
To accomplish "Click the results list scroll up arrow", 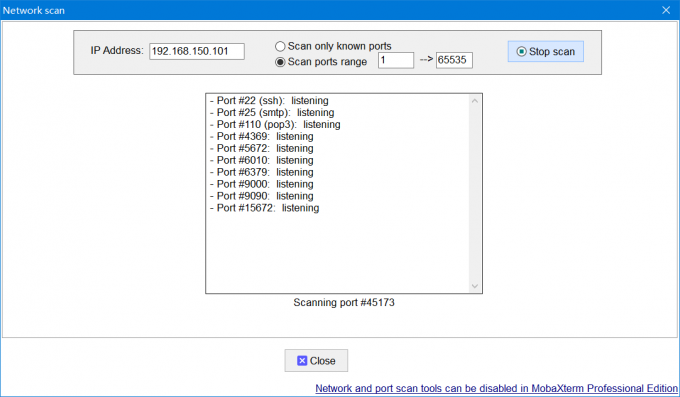I will (x=474, y=101).
